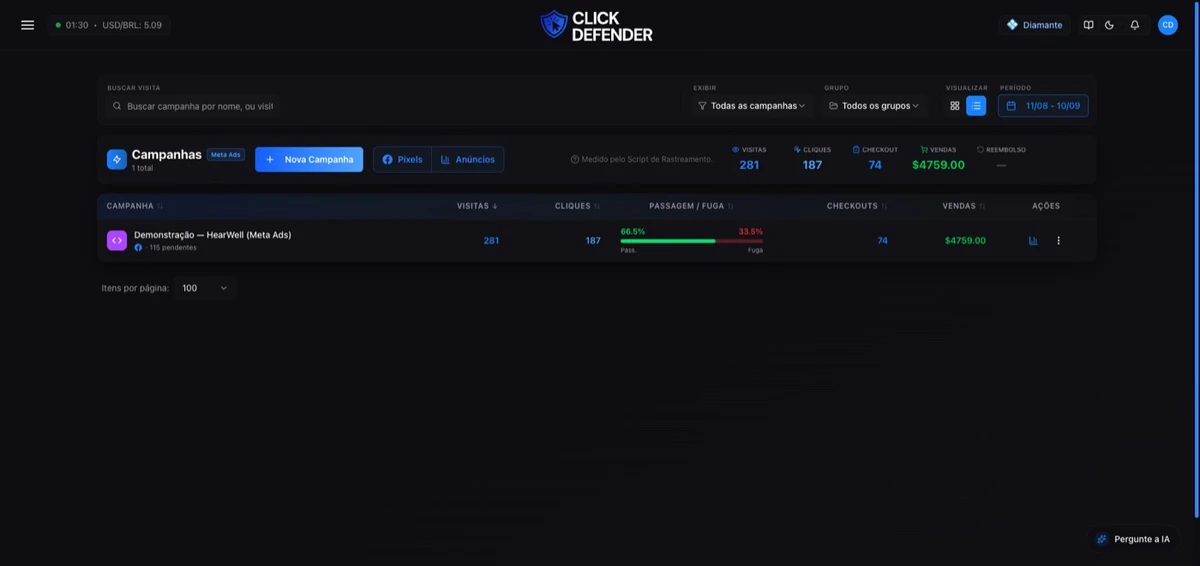The height and width of the screenshot is (566, 1200).
Task: Open notifications bell
Action: coord(1135,25)
